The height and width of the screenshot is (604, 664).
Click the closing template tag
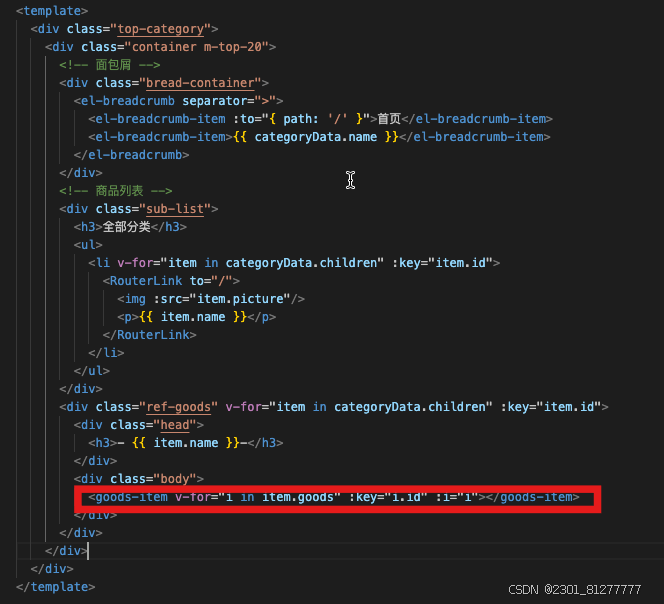pos(55,587)
